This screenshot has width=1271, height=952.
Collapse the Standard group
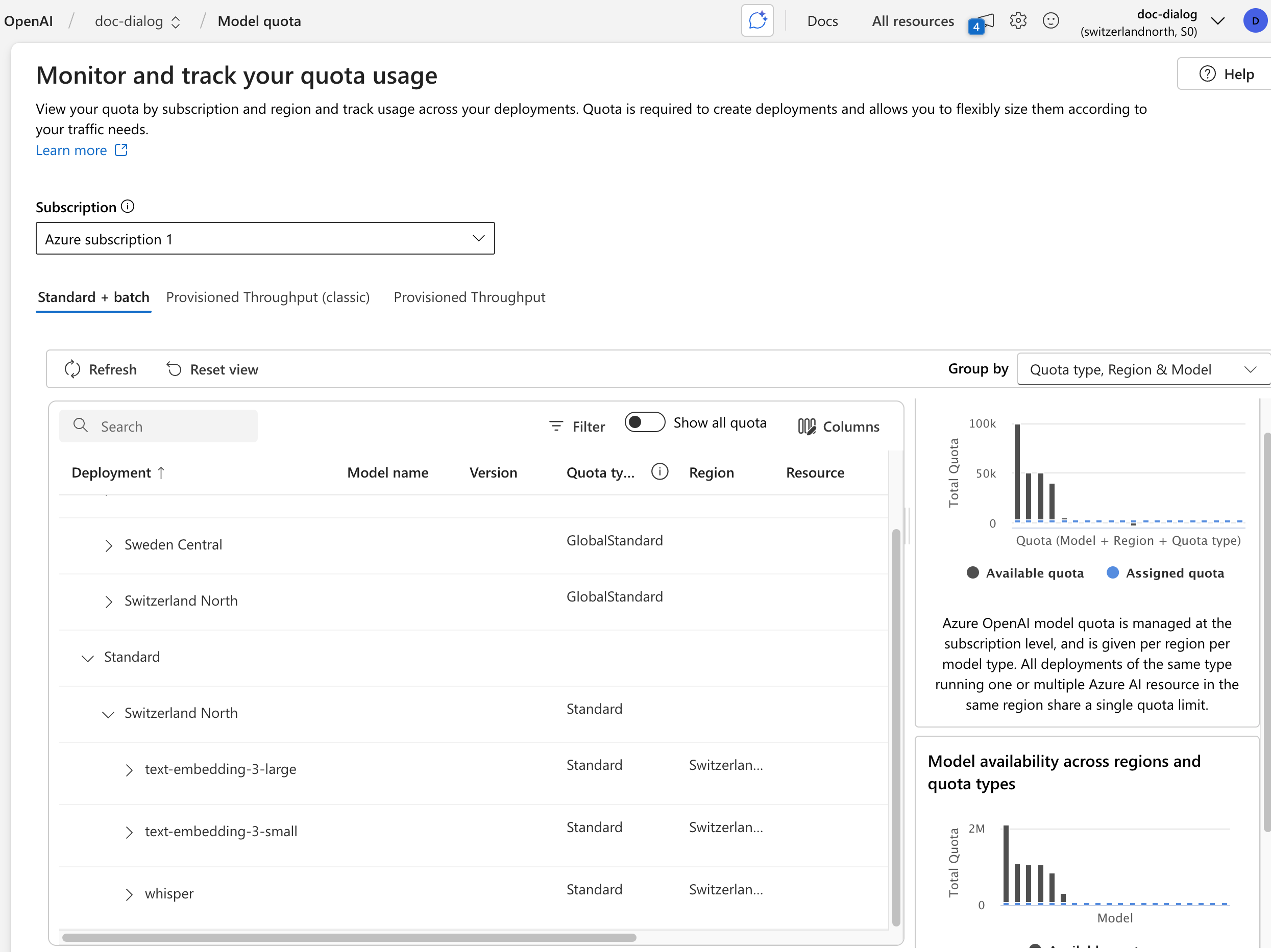(x=88, y=658)
